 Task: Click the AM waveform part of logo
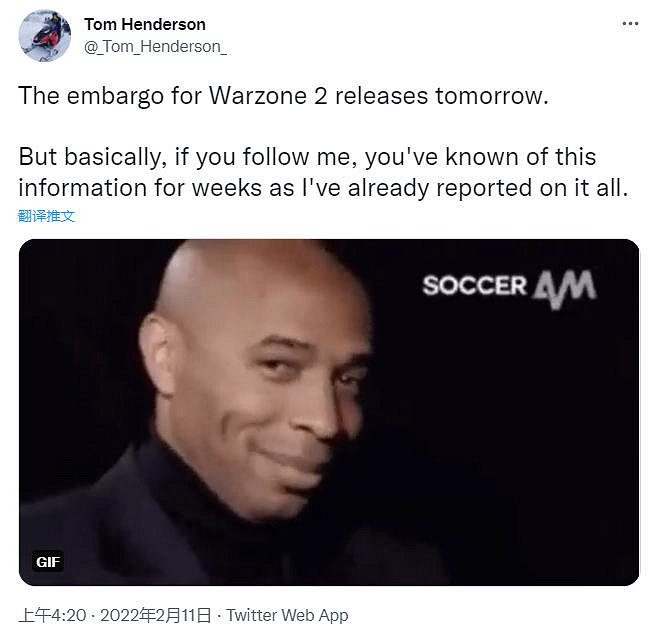(x=565, y=289)
